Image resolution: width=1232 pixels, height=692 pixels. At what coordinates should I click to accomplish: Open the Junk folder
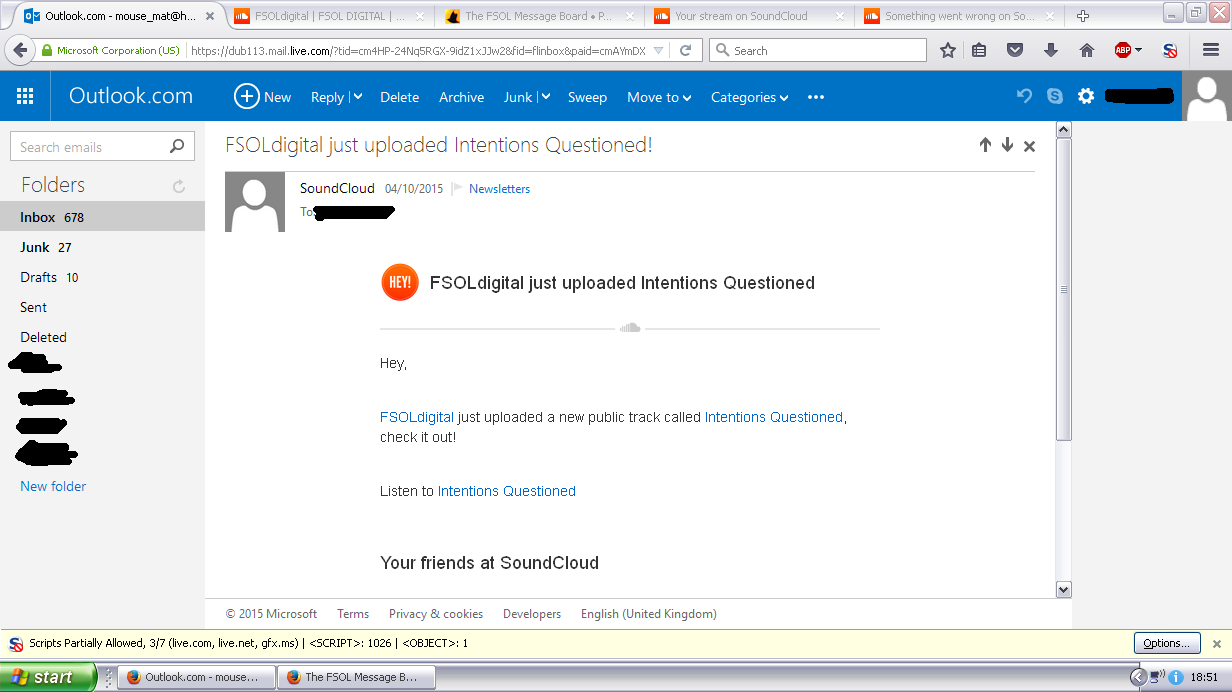pyautogui.click(x=102, y=247)
